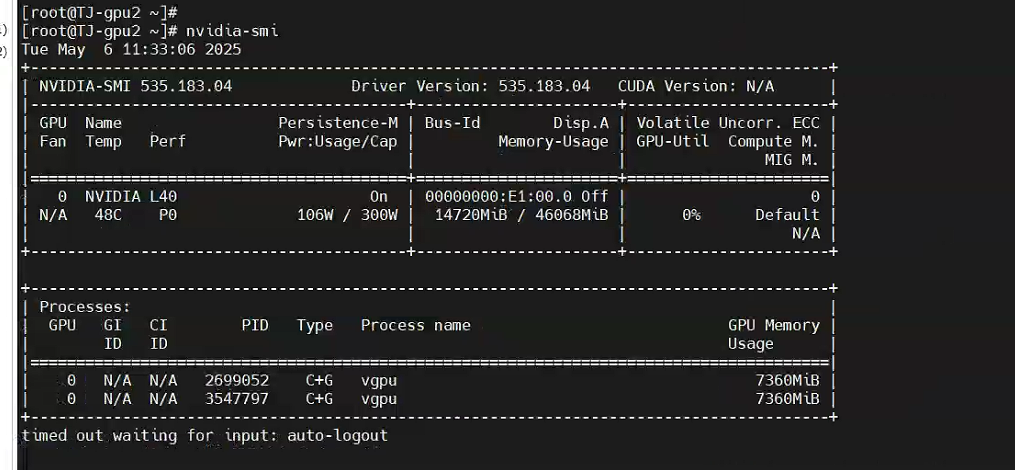Click the Default compute mode text
The width and height of the screenshot is (1015, 470).
click(x=787, y=215)
